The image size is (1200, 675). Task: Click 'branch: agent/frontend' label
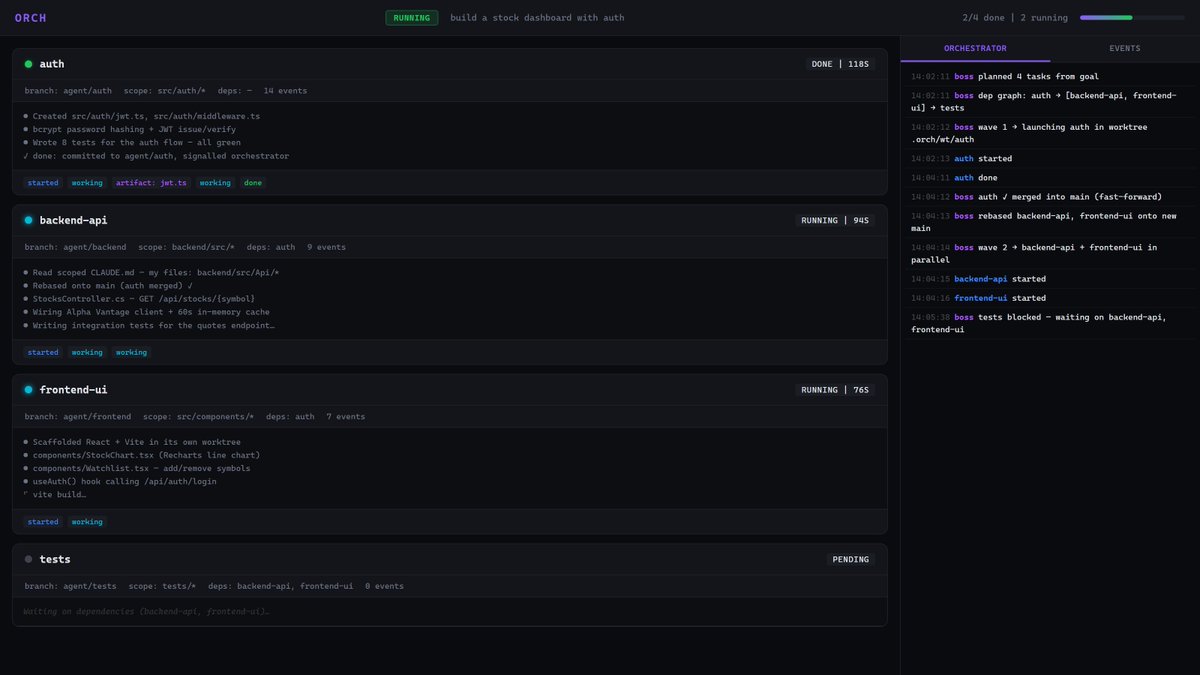click(x=78, y=417)
